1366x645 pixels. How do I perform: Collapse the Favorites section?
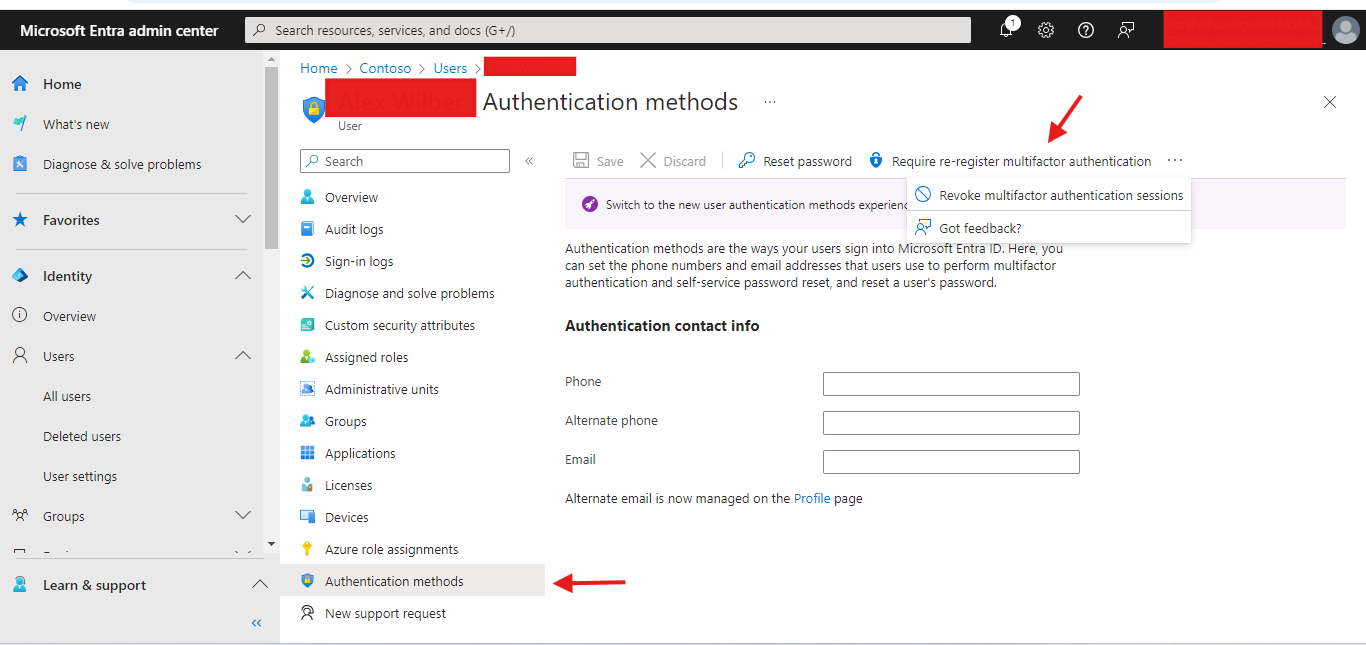pyautogui.click(x=242, y=219)
